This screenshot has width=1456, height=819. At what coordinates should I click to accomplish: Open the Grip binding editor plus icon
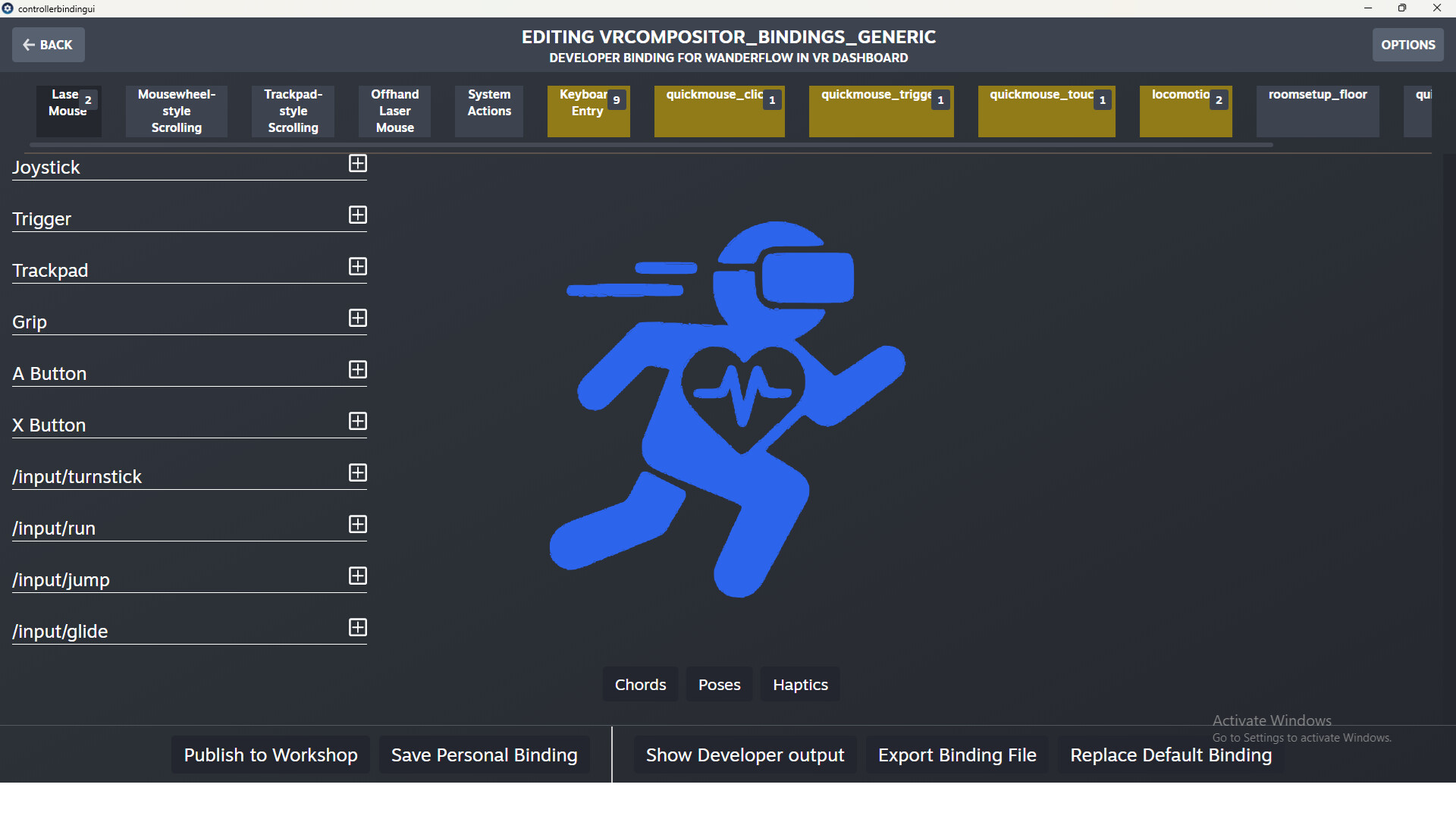coord(357,318)
